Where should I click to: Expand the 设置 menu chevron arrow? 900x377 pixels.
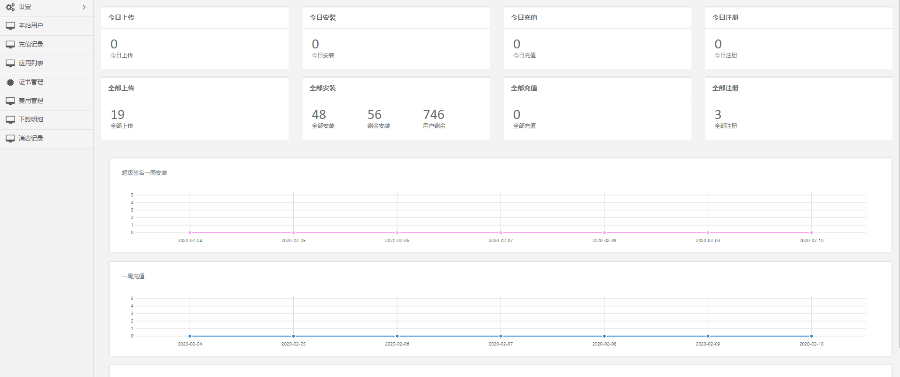point(84,7)
